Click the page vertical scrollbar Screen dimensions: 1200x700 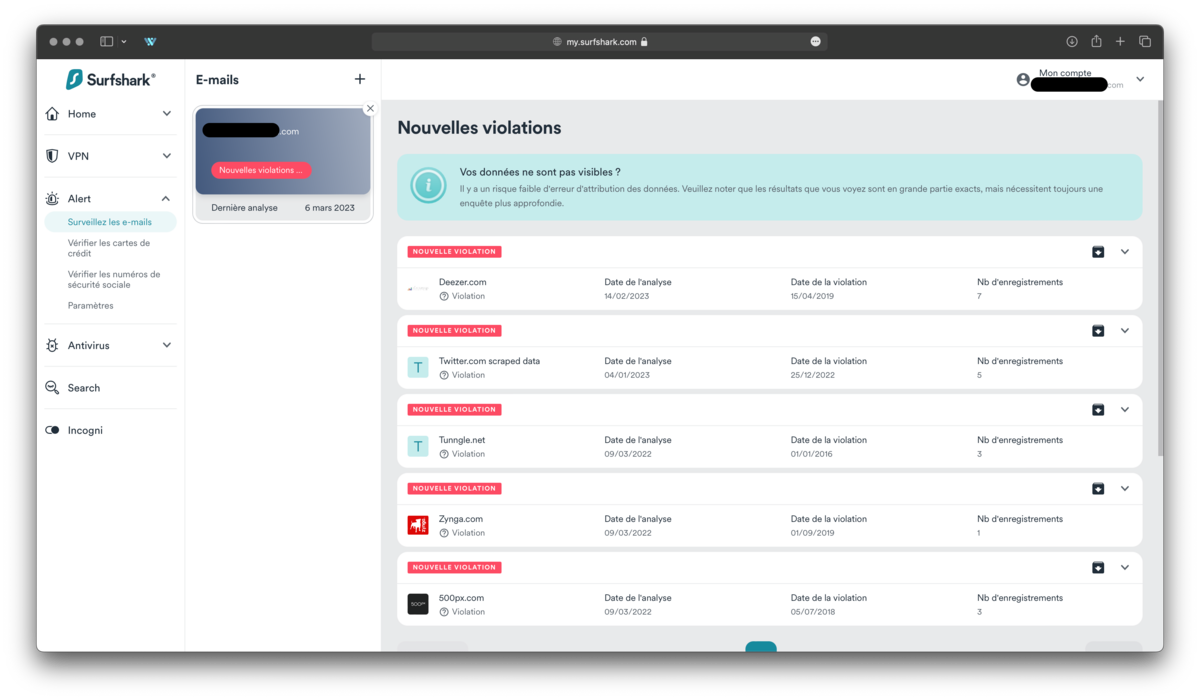coord(1159,280)
